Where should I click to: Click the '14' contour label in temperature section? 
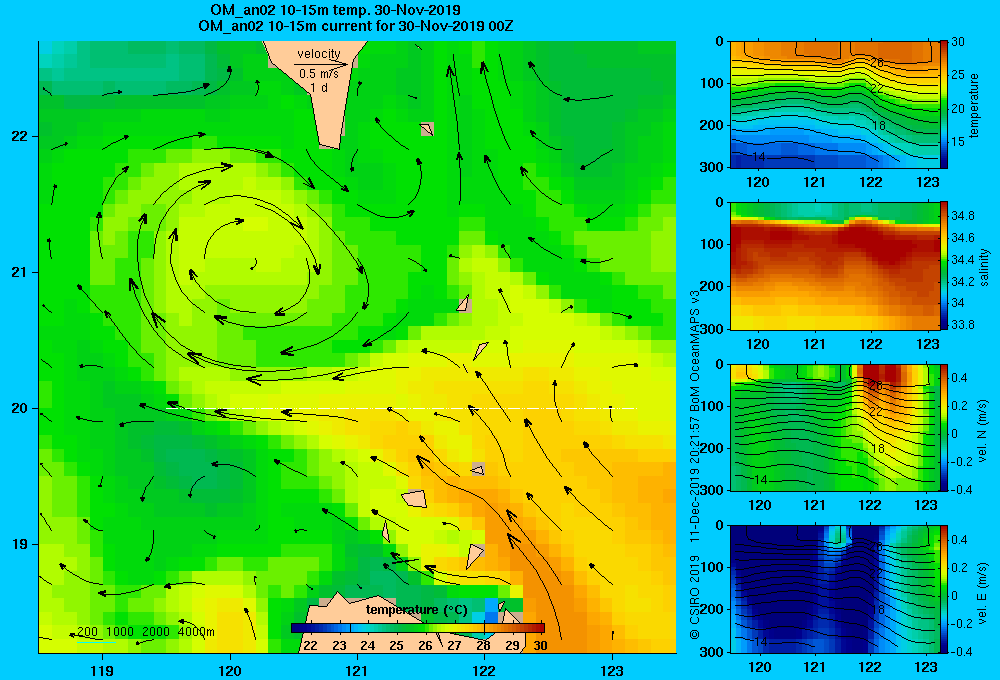click(x=759, y=157)
